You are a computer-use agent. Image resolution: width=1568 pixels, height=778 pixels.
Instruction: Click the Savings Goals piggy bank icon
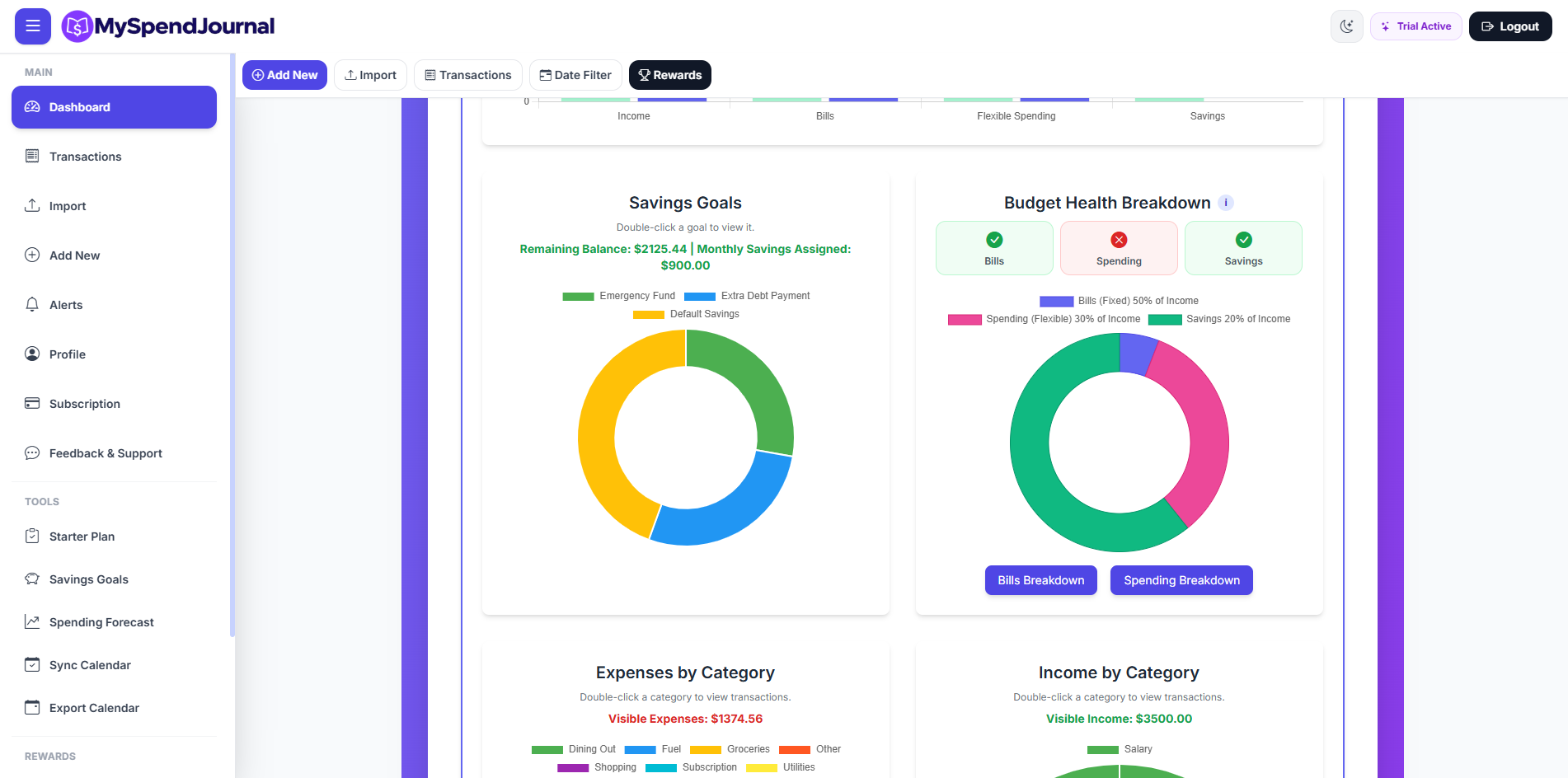[32, 579]
